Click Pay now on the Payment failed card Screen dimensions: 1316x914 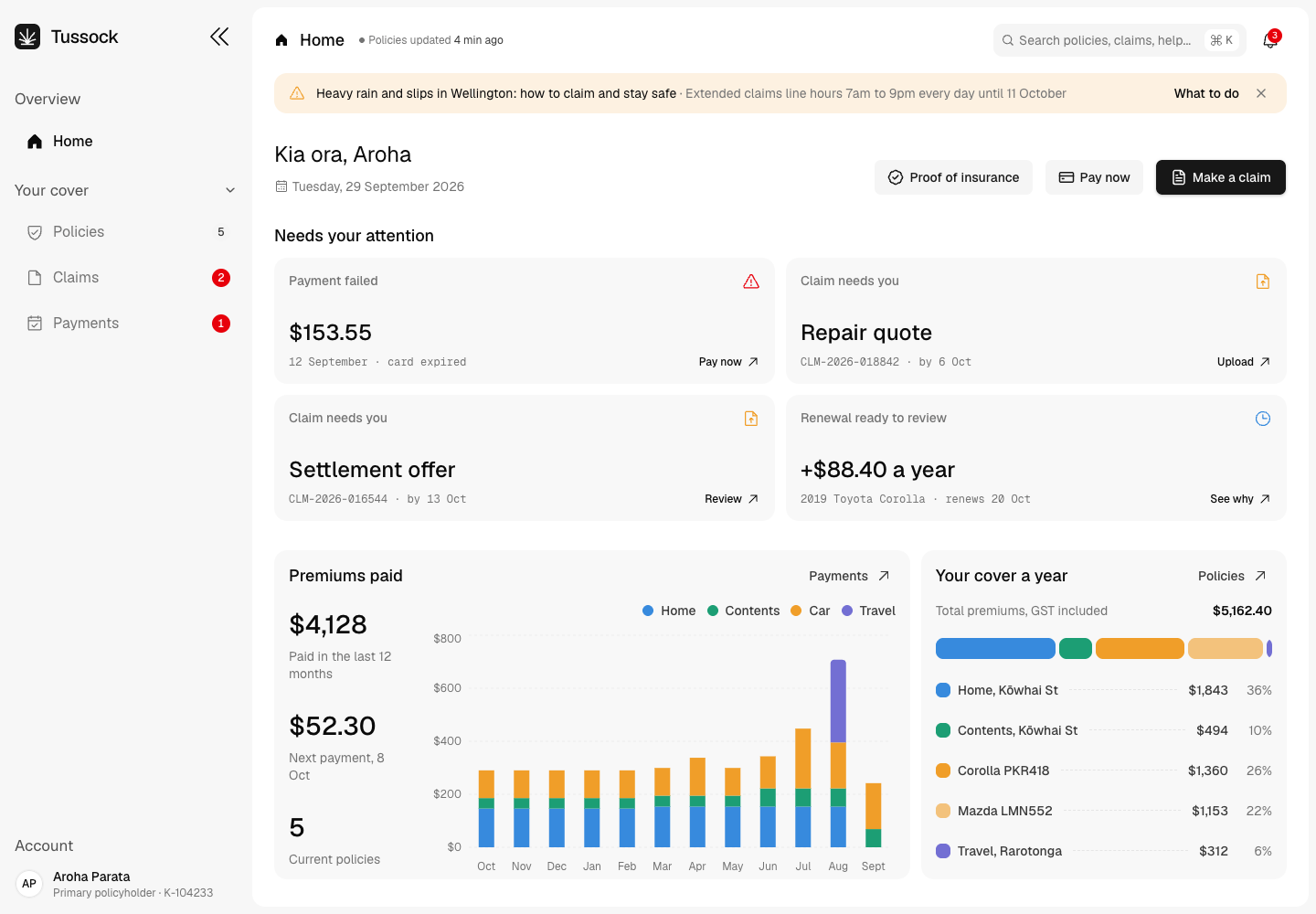point(729,362)
